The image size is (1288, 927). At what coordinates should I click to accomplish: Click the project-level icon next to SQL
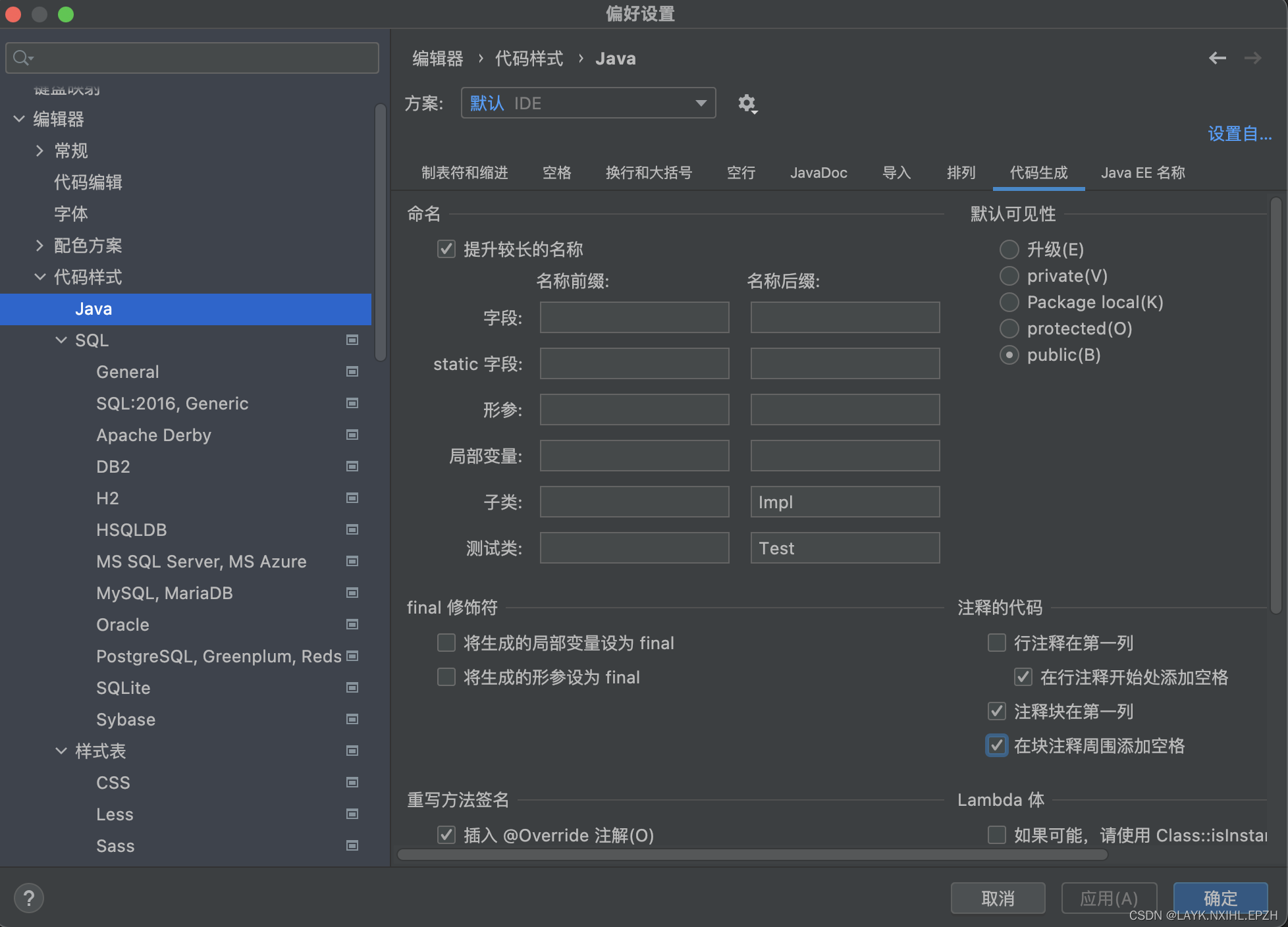[x=352, y=340]
